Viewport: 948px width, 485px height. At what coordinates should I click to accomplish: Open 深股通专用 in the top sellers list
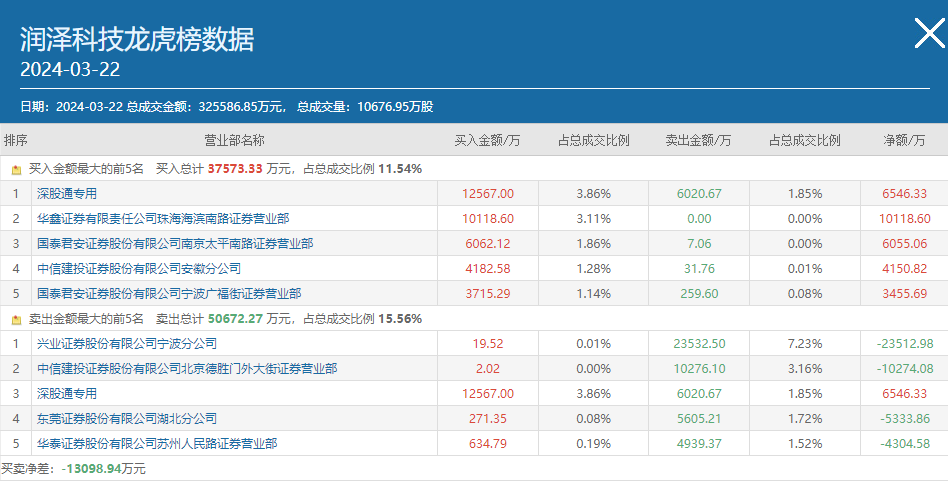coord(67,394)
